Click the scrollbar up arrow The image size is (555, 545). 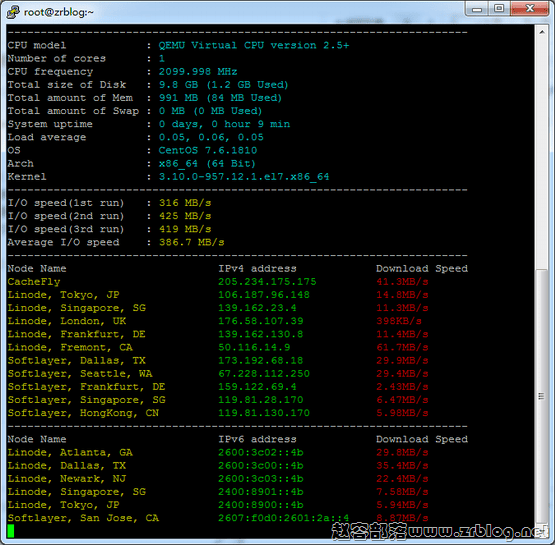[x=542, y=32]
